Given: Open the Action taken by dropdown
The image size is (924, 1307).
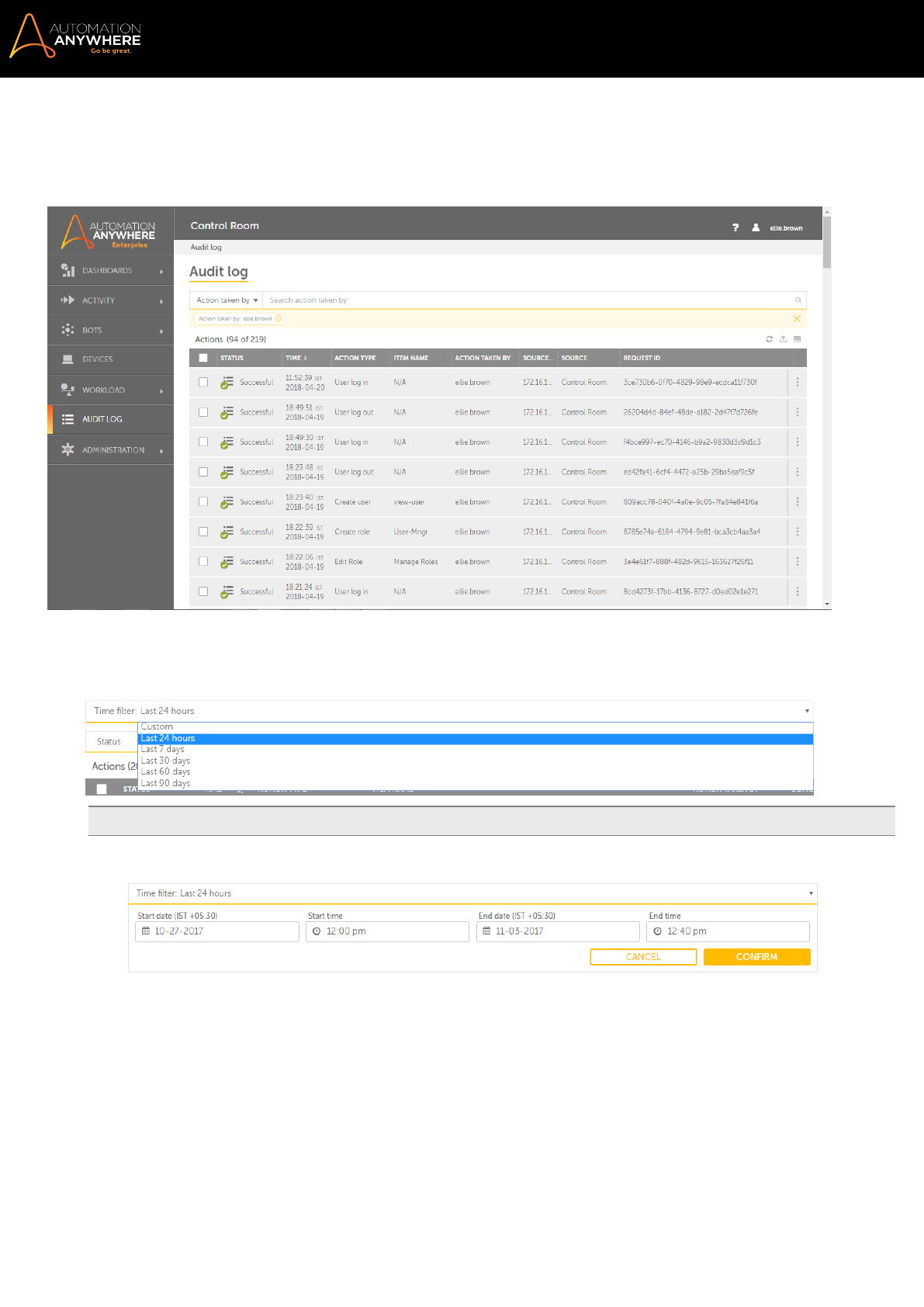Looking at the screenshot, I should coord(227,300).
